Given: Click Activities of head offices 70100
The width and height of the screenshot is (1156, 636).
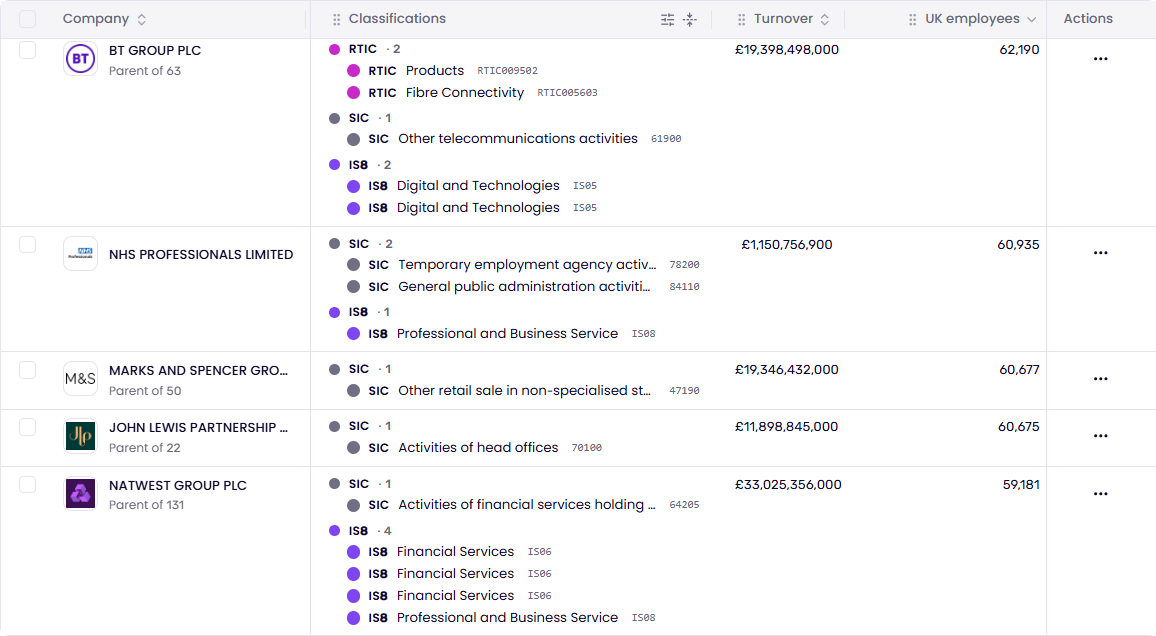Looking at the screenshot, I should [474, 448].
